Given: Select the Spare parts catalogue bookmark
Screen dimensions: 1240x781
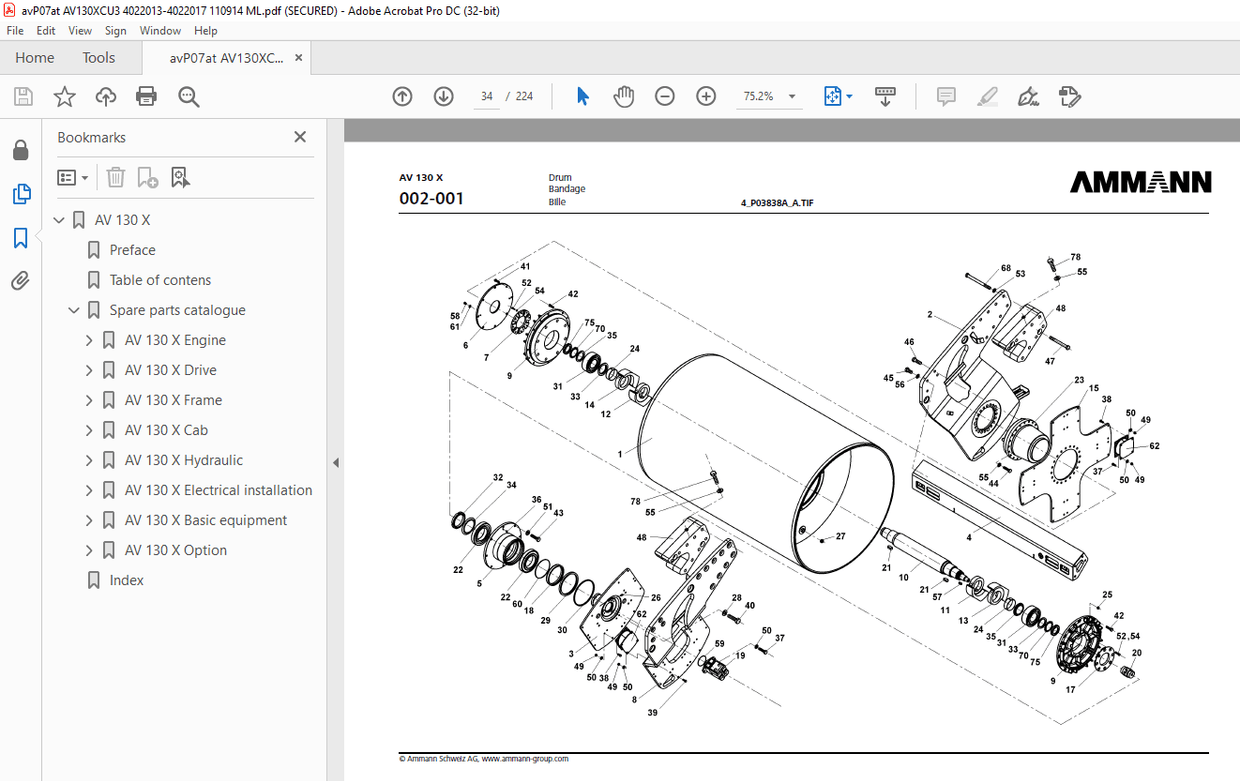Looking at the screenshot, I should pyautogui.click(x=177, y=310).
